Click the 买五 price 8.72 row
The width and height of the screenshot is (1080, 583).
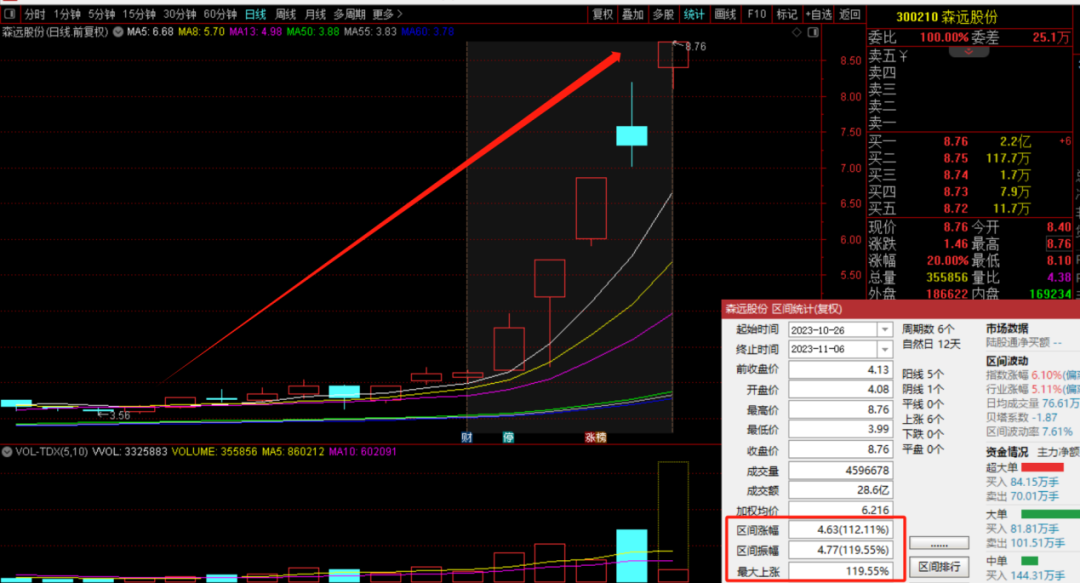click(x=970, y=208)
